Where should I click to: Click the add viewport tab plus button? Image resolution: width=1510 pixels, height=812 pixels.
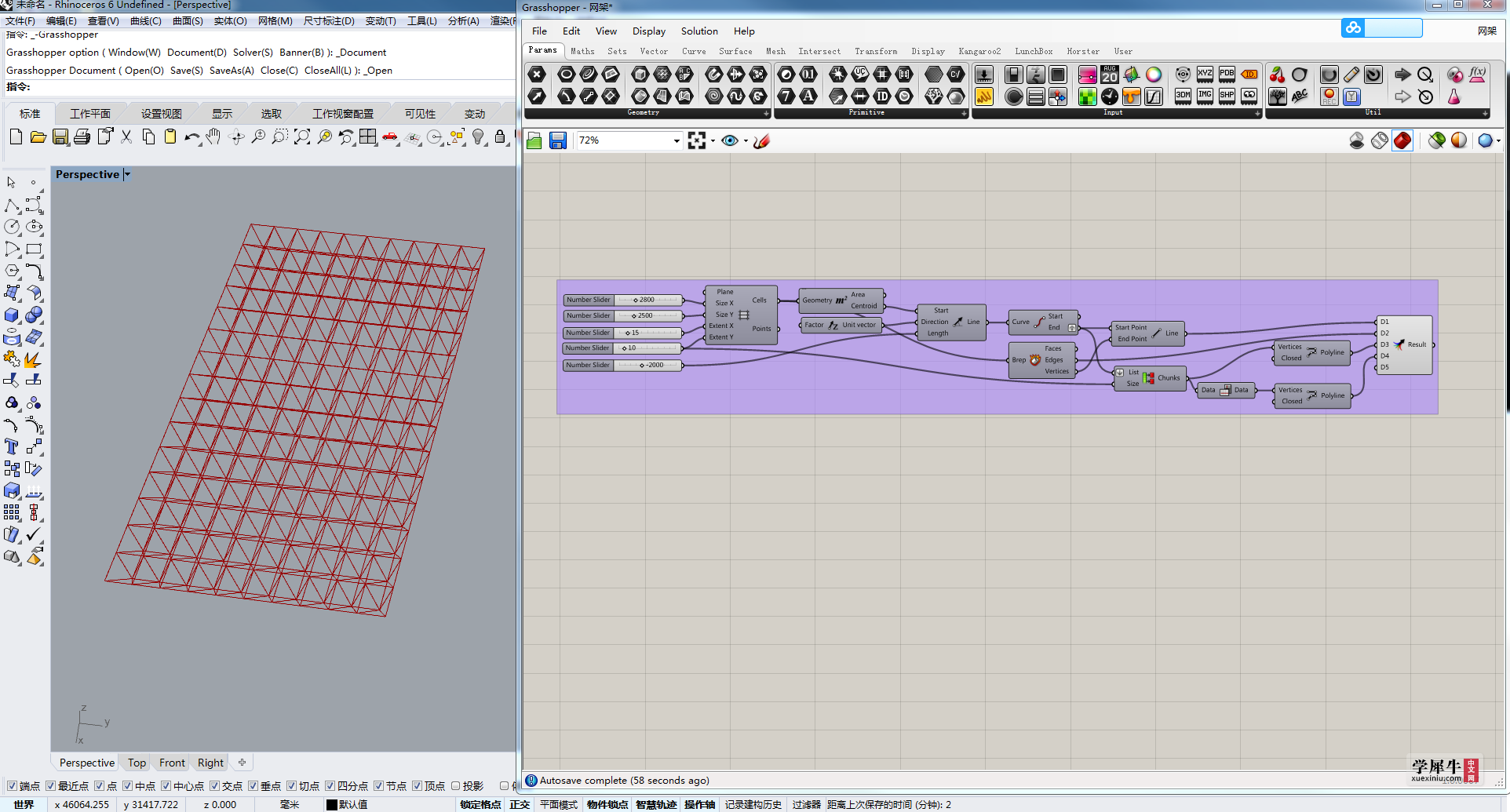tap(243, 762)
